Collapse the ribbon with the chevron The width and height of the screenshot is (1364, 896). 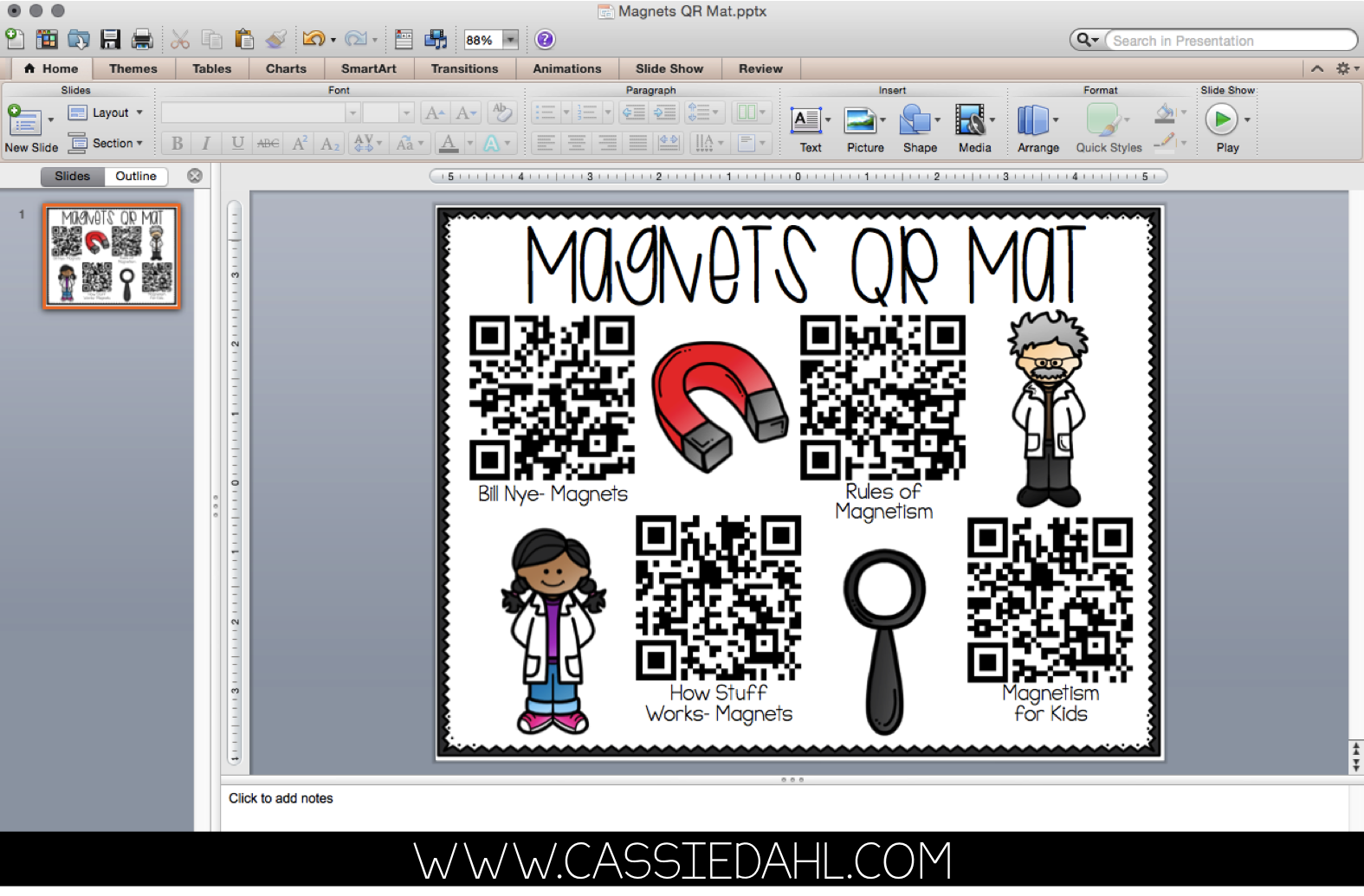tap(1317, 68)
